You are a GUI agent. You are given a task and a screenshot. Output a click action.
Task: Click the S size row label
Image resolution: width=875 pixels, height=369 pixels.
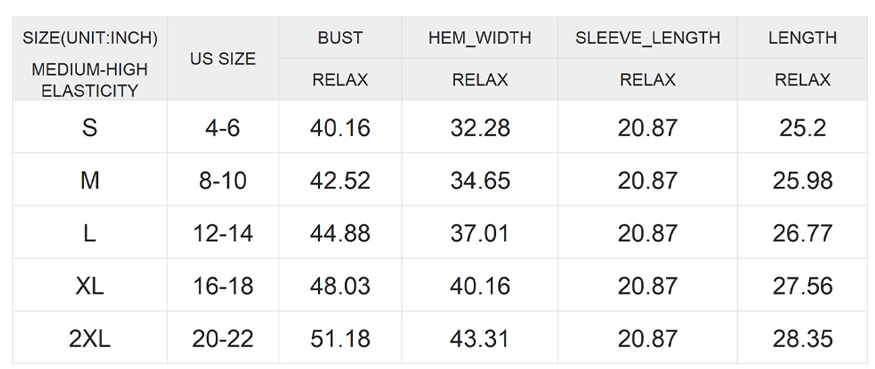[x=89, y=128]
